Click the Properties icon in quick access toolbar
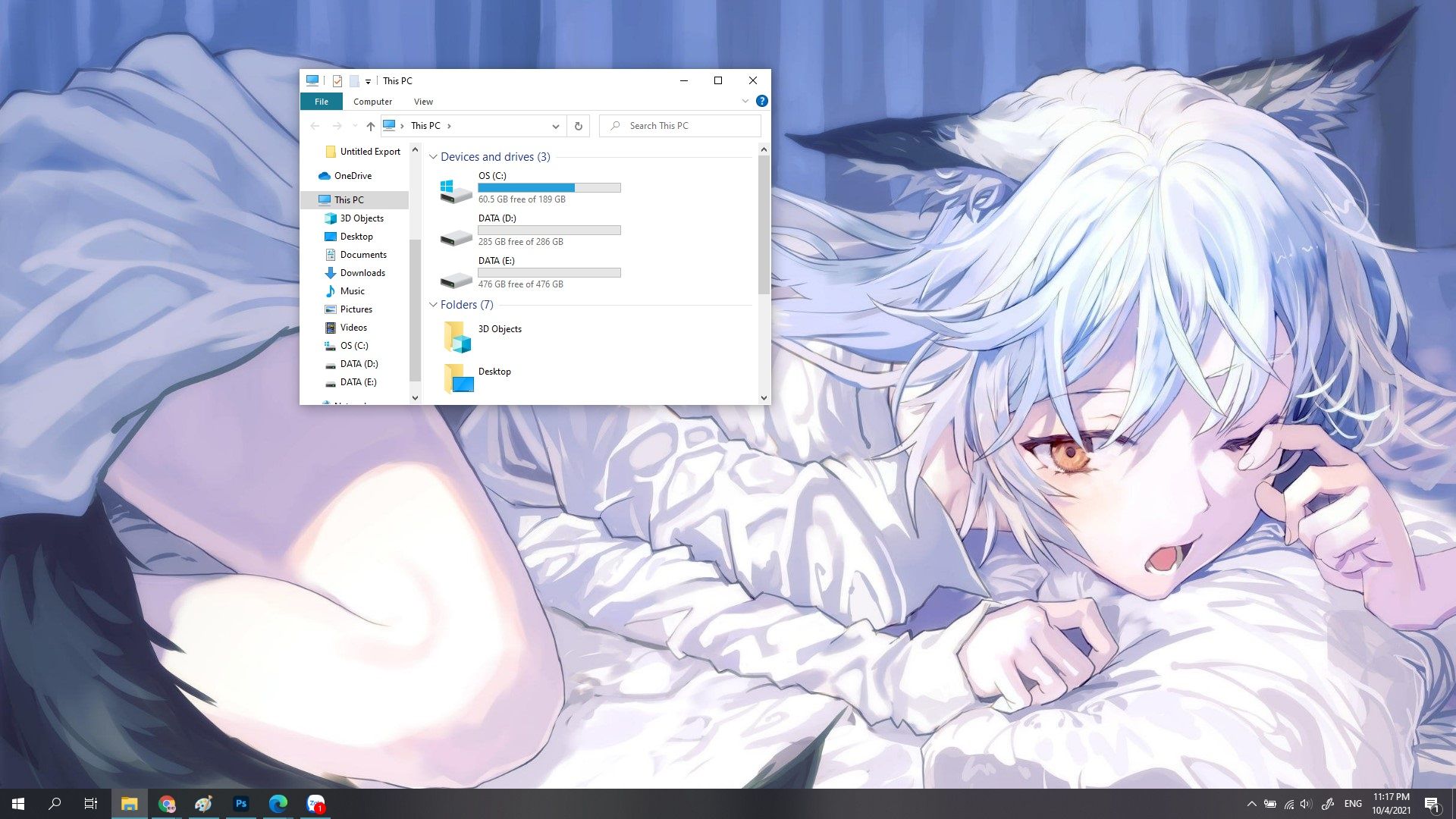 [337, 81]
